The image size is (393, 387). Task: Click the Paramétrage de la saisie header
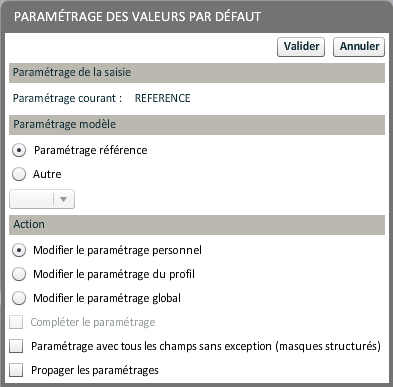tap(197, 73)
